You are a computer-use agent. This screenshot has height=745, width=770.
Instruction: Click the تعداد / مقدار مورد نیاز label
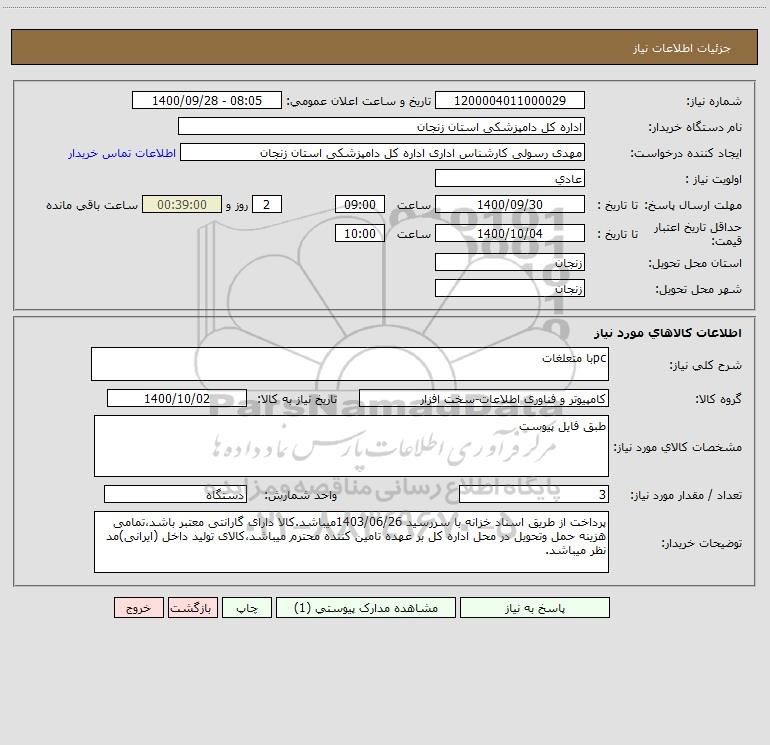pyautogui.click(x=686, y=496)
